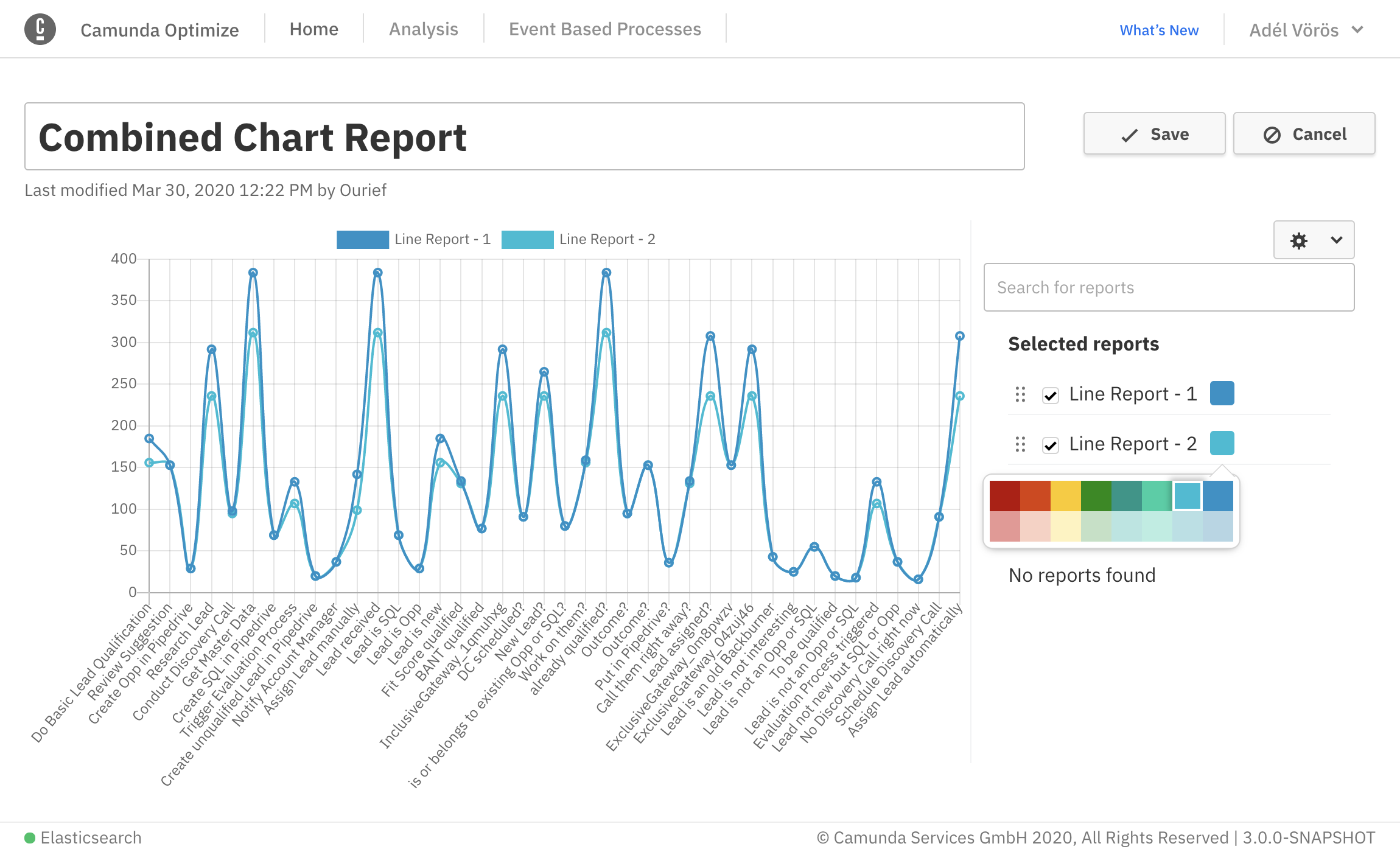Open the What's New link
This screenshot has height=852, width=1400.
coord(1159,30)
